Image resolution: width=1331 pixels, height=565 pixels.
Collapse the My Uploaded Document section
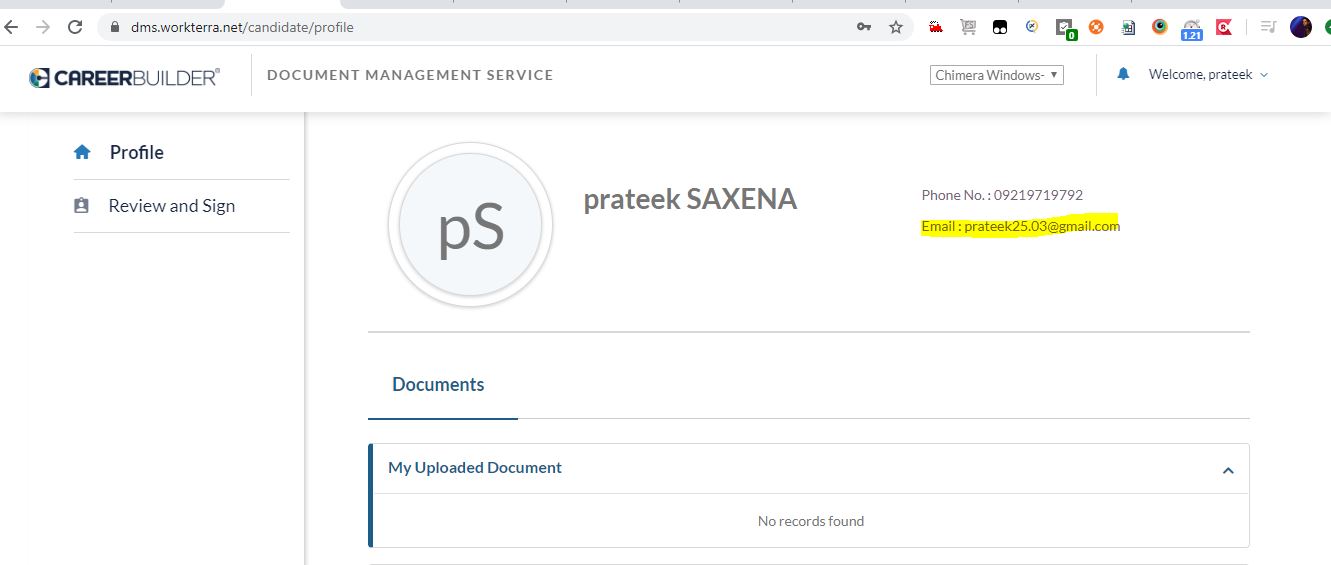tap(1228, 470)
